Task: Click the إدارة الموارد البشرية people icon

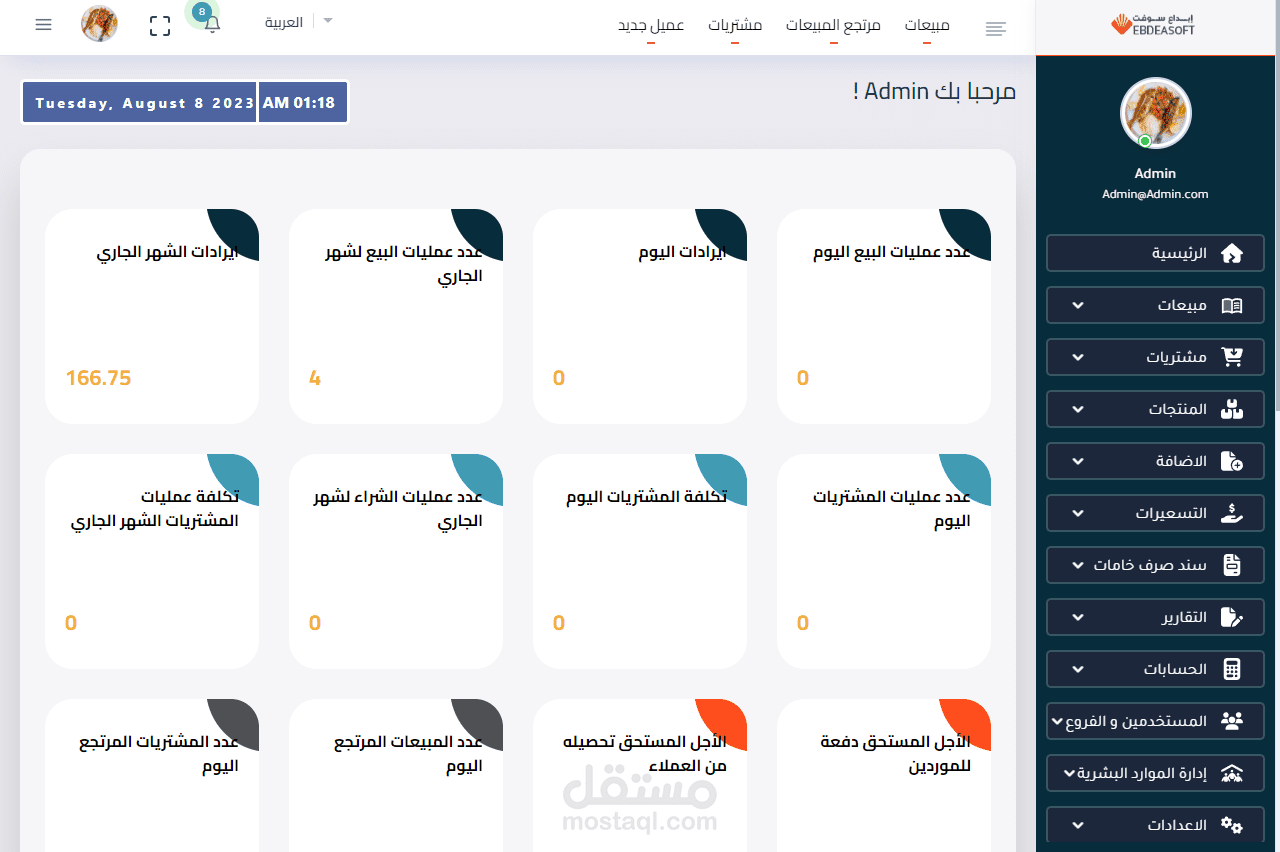Action: [1232, 773]
